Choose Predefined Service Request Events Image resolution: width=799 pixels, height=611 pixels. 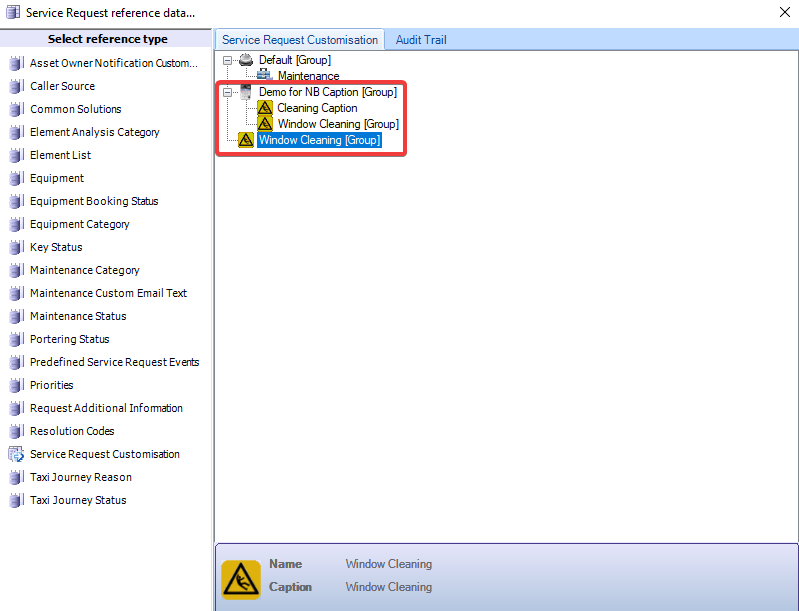[114, 363]
